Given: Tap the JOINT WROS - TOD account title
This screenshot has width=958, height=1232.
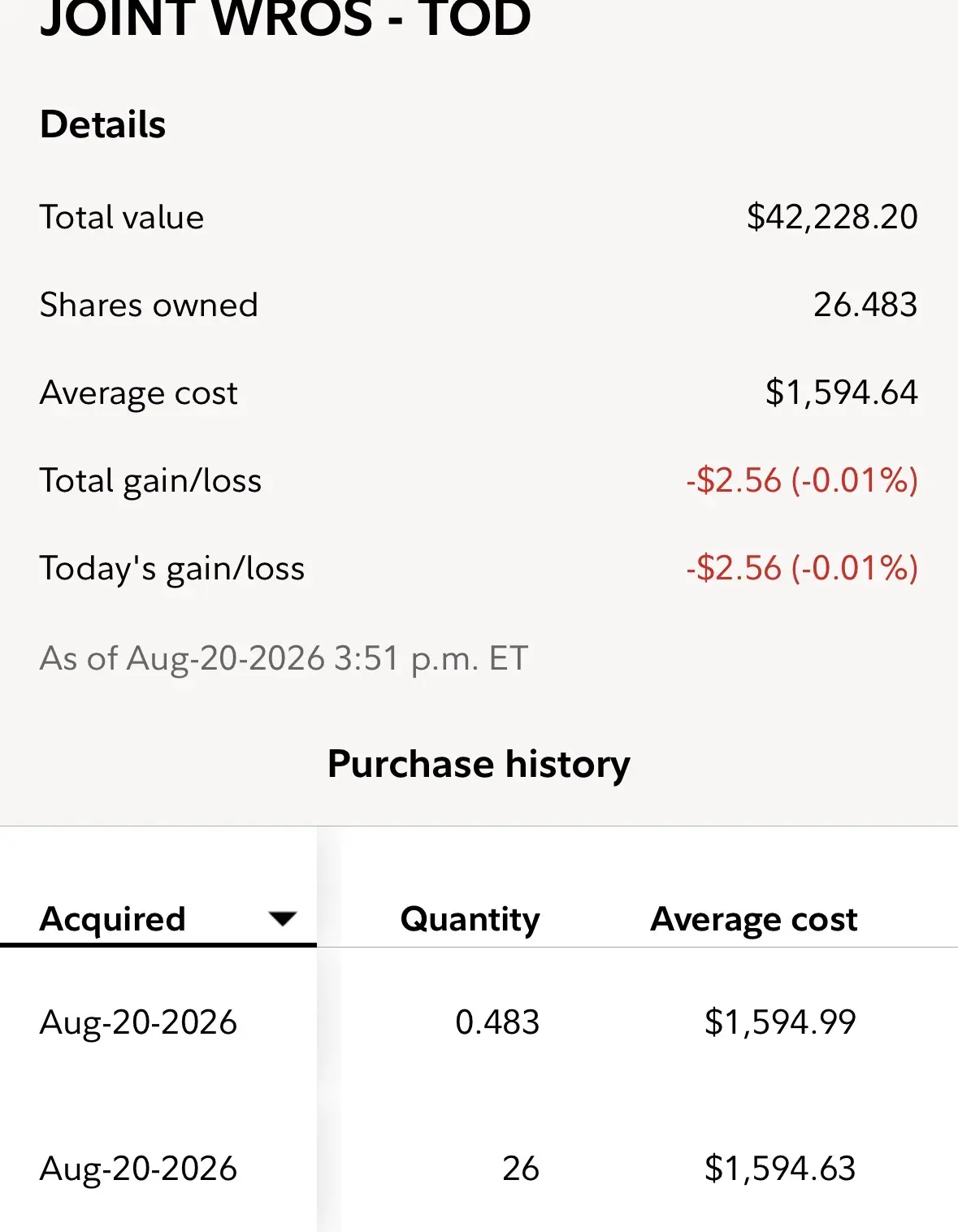Looking at the screenshot, I should pyautogui.click(x=286, y=18).
